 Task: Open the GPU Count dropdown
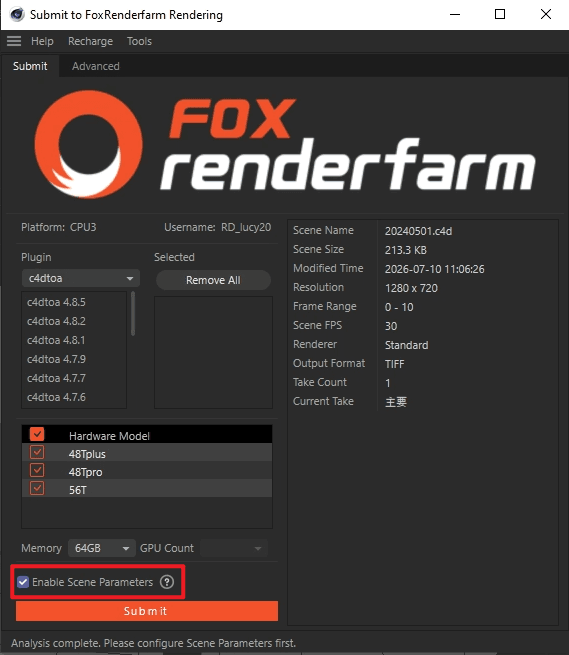(x=234, y=548)
